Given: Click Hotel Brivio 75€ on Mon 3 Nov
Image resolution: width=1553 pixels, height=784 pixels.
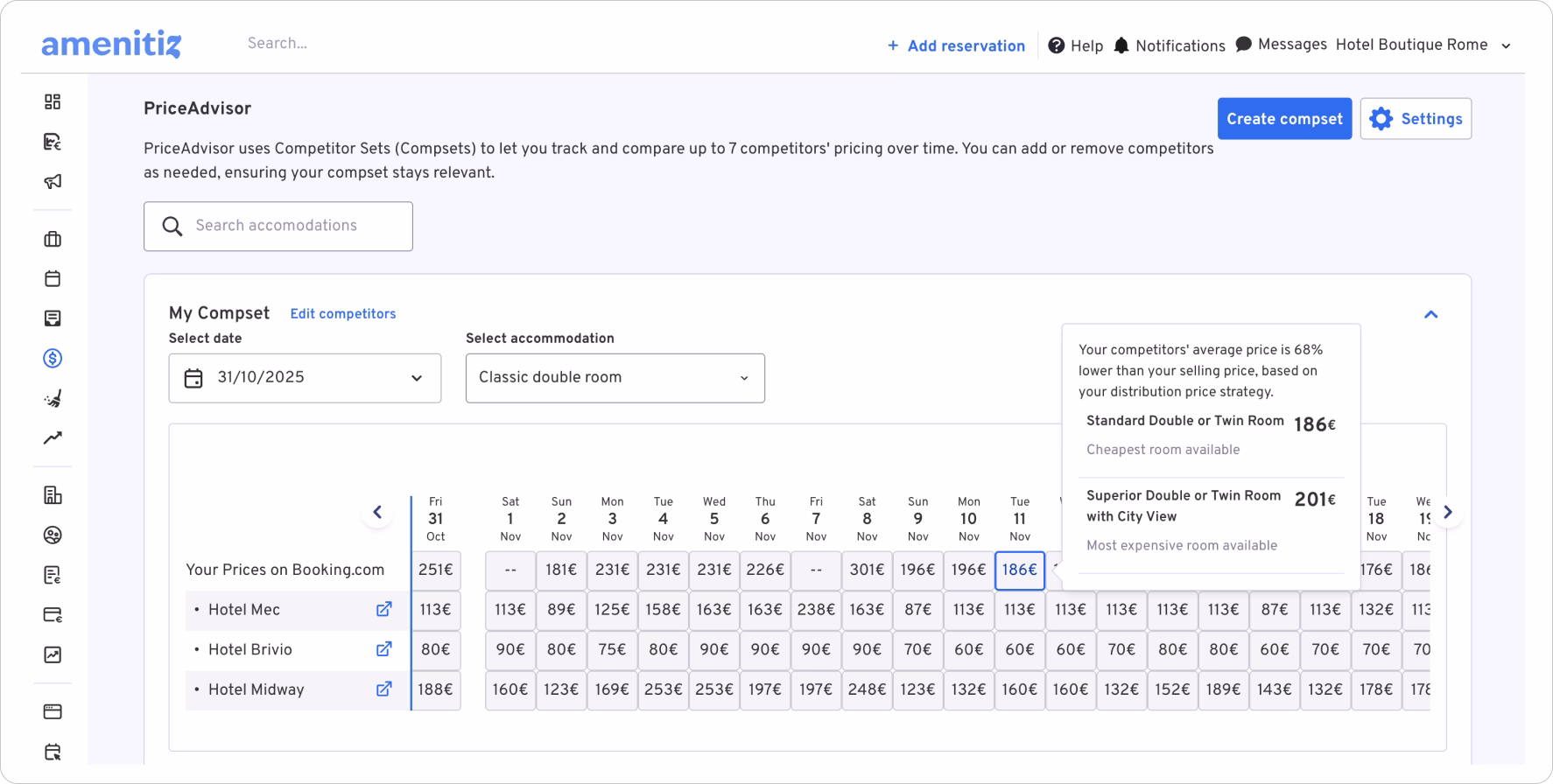Looking at the screenshot, I should pos(612,649).
